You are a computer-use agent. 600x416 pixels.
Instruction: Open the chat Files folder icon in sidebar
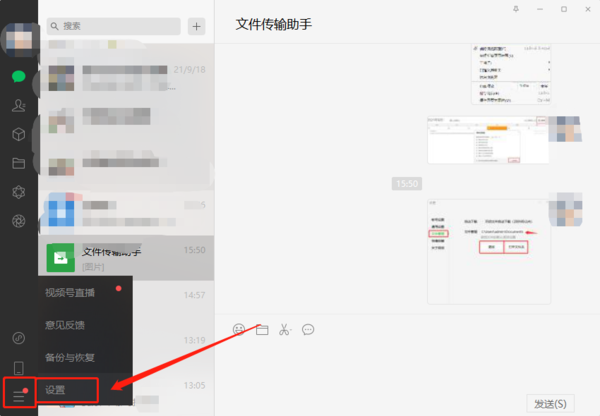click(18, 163)
